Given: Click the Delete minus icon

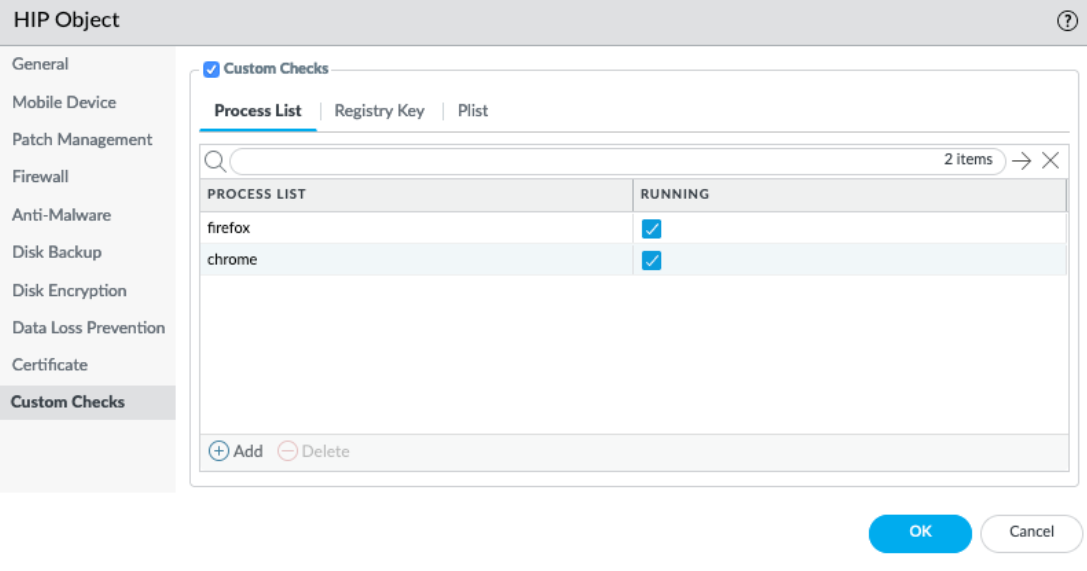Looking at the screenshot, I should 287,451.
